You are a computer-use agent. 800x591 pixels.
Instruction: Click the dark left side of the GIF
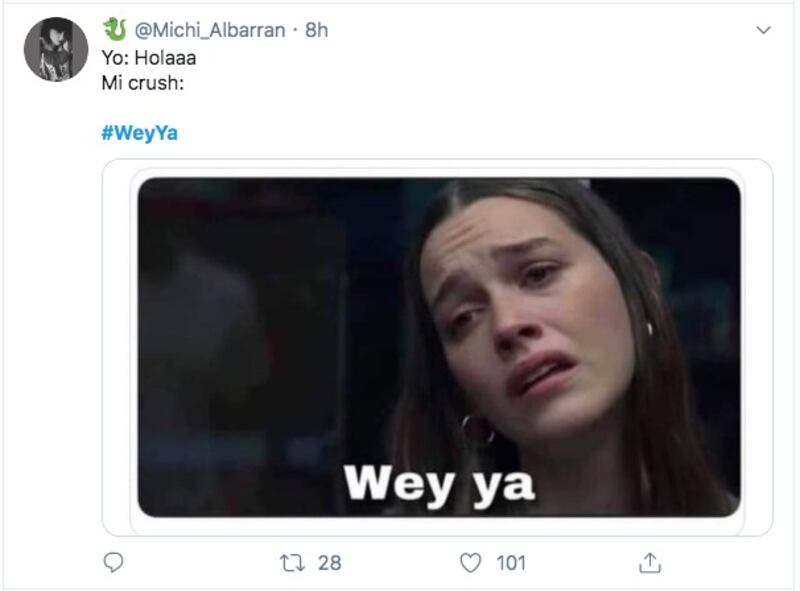coord(245,347)
